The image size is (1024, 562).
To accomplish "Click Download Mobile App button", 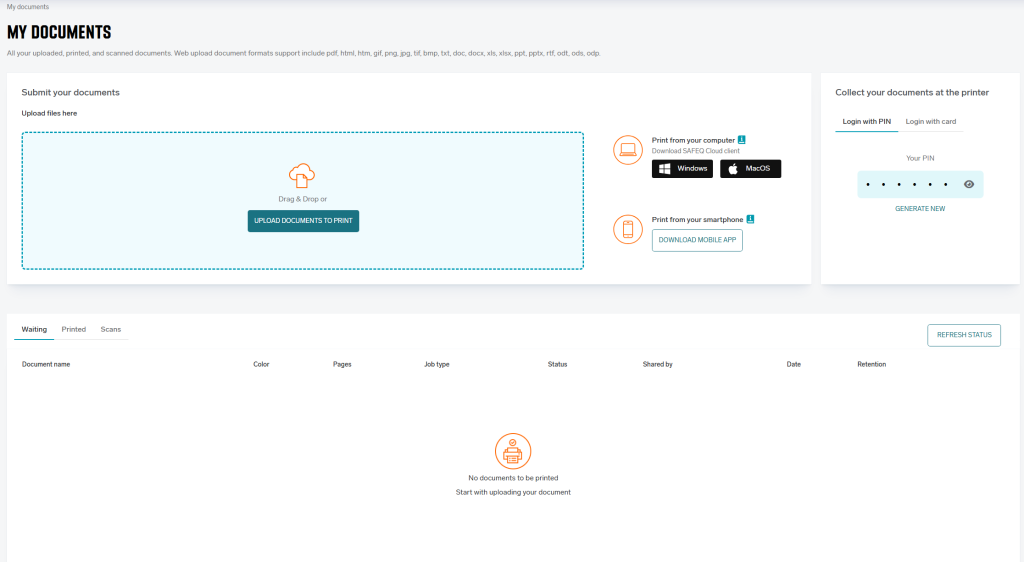I will click(697, 240).
